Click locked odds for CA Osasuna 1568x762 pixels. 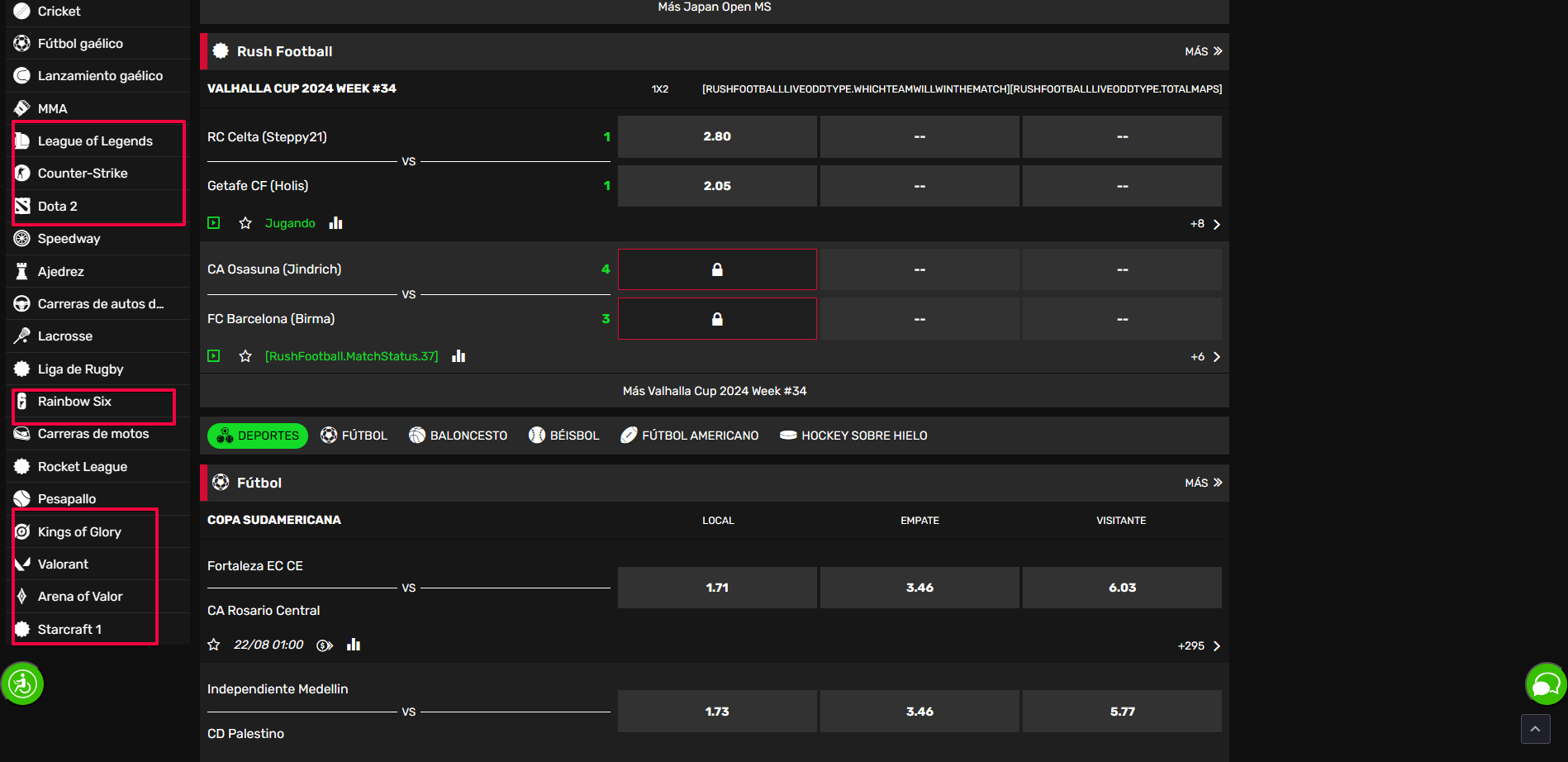coord(717,269)
